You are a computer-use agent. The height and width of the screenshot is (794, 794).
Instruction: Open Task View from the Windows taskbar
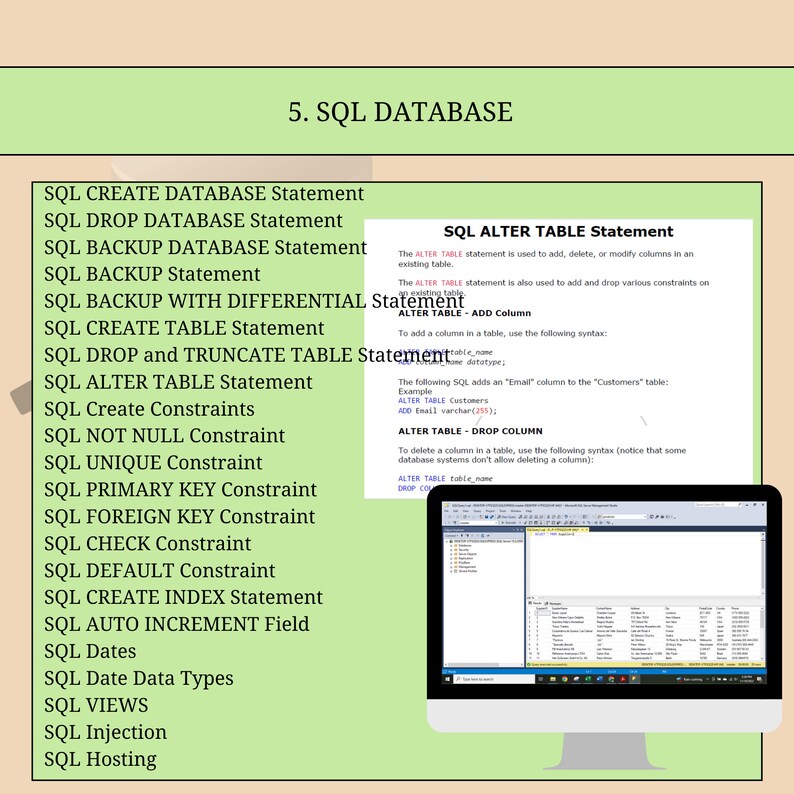(541, 679)
